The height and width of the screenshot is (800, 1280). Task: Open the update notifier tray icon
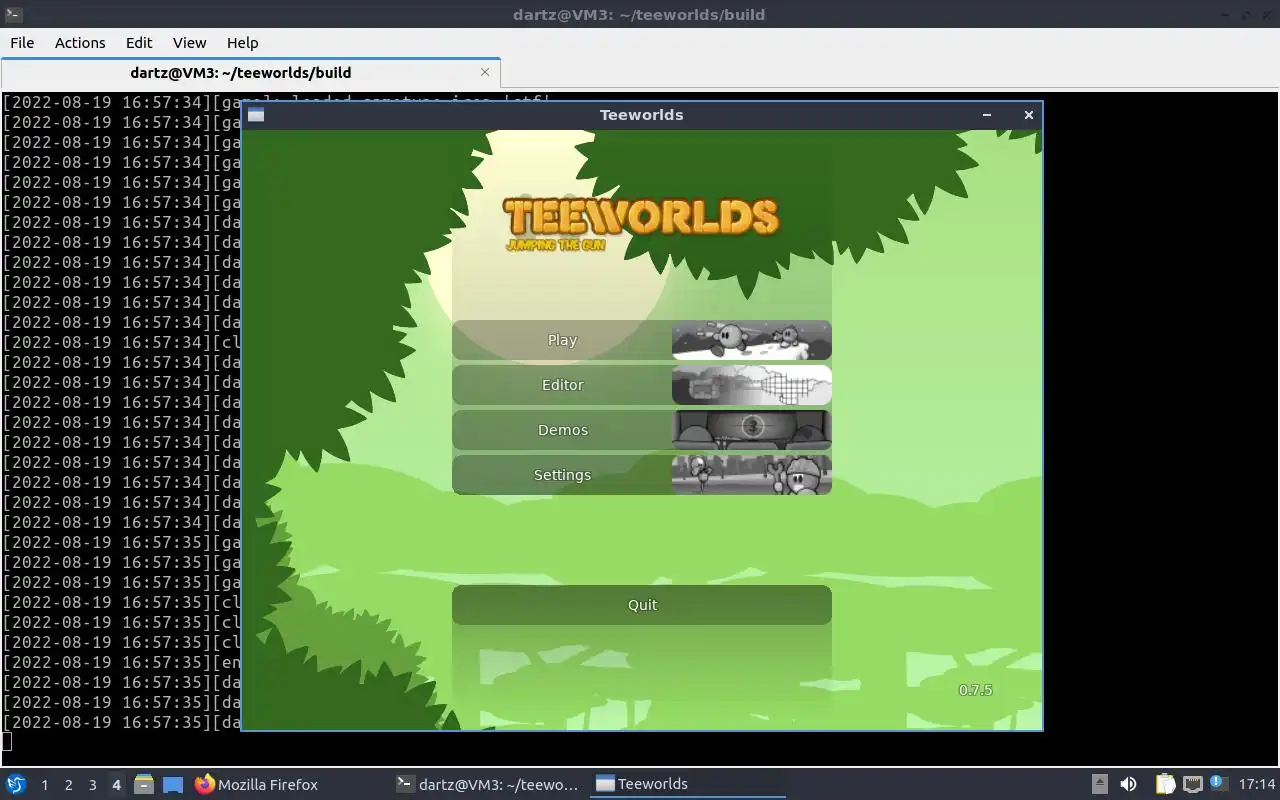1218,783
